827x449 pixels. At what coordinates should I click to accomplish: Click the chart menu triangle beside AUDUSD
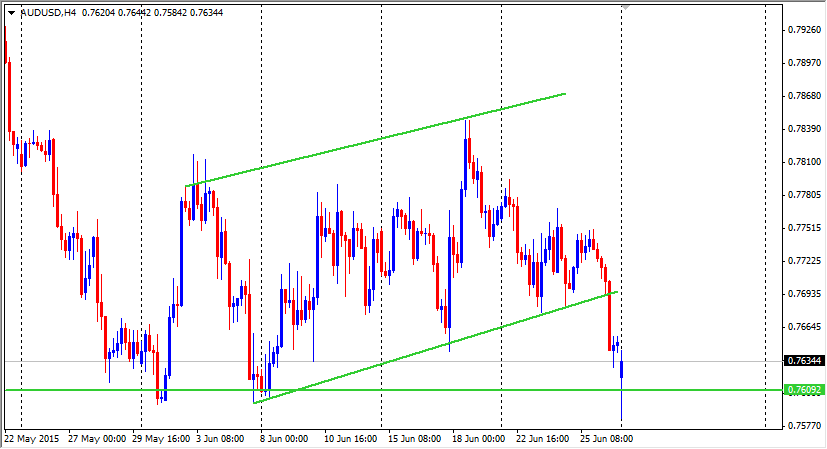12,13
